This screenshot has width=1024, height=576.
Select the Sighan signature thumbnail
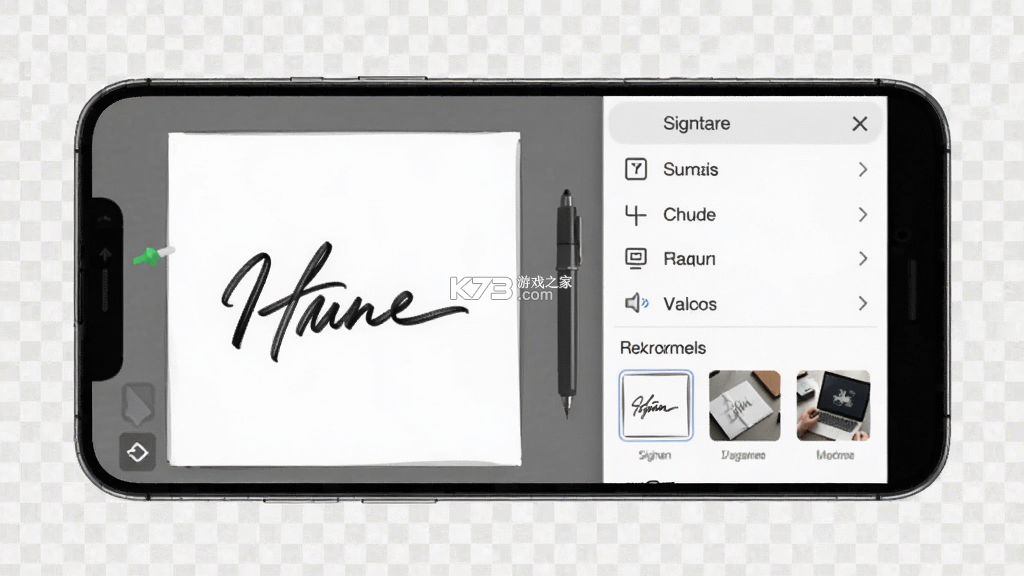tap(656, 406)
